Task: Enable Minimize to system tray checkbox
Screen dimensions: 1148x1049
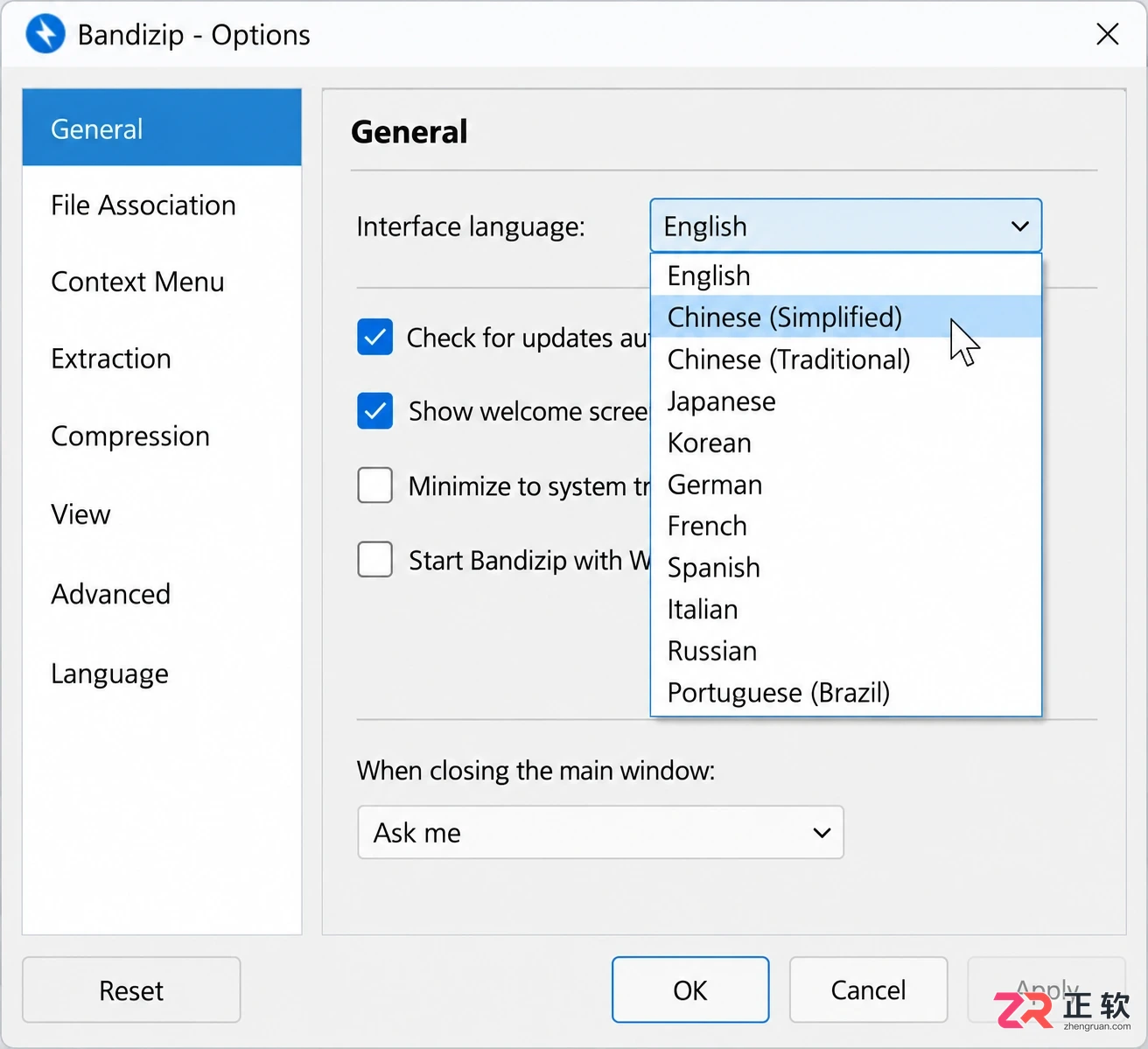Action: [x=374, y=486]
